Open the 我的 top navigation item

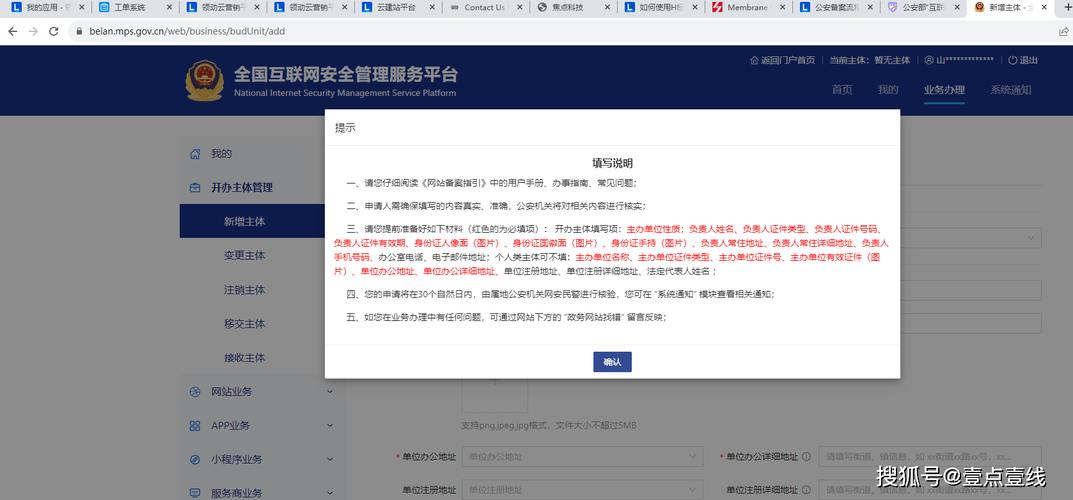(888, 90)
